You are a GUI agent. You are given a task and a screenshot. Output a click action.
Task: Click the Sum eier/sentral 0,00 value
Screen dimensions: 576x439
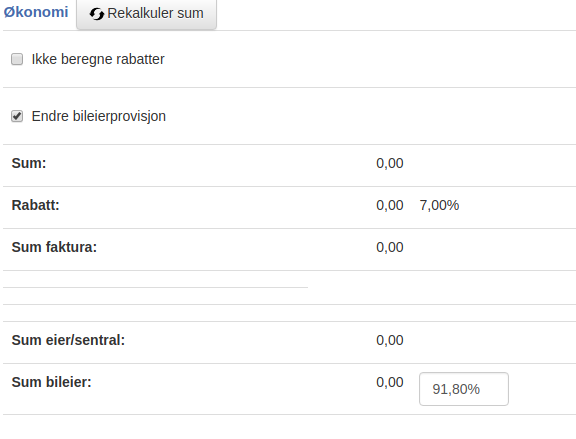pos(390,341)
